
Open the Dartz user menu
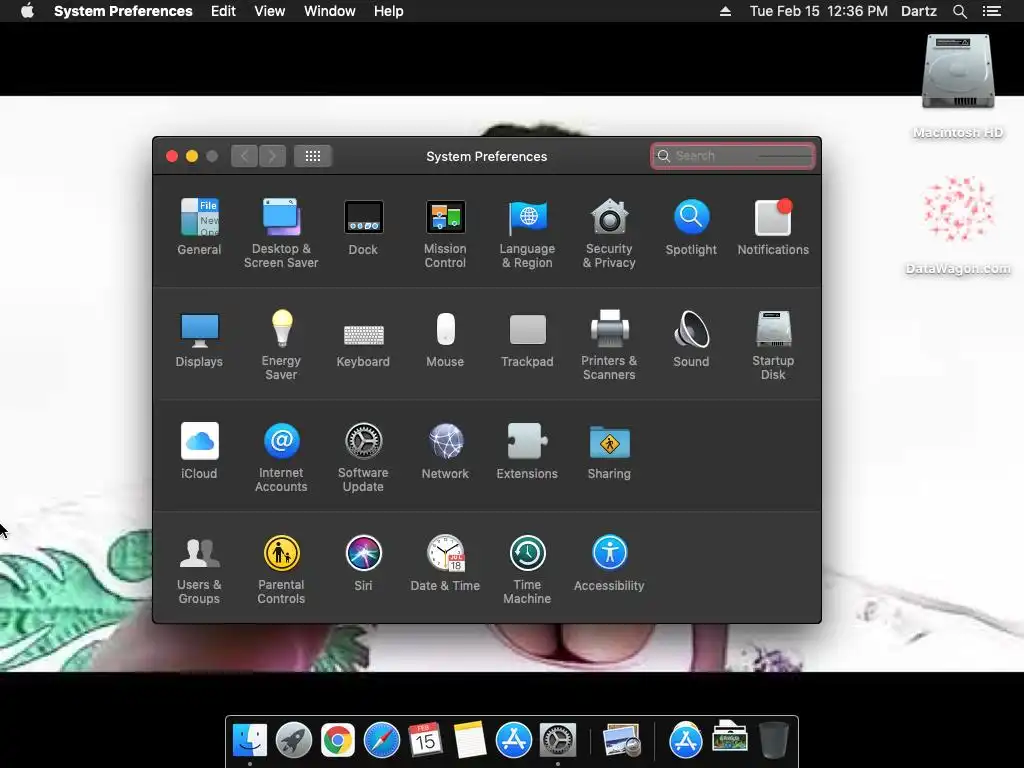coord(919,11)
